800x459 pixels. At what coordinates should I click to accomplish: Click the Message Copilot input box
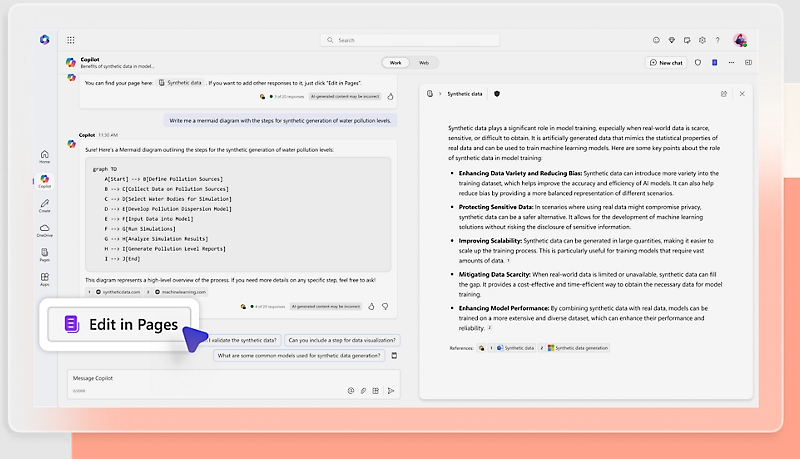(x=234, y=384)
